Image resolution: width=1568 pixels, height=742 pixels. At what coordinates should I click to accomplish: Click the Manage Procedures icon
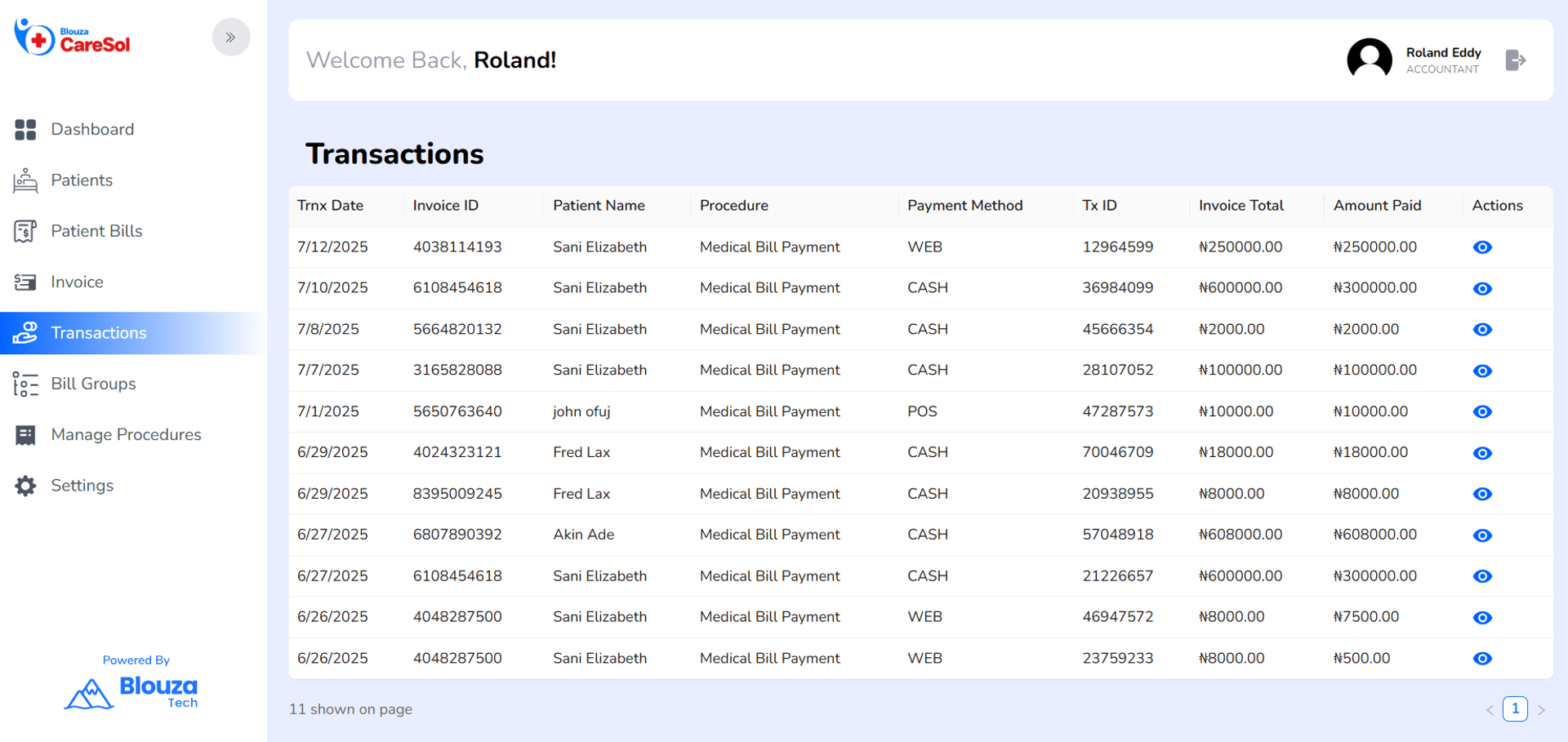click(25, 435)
